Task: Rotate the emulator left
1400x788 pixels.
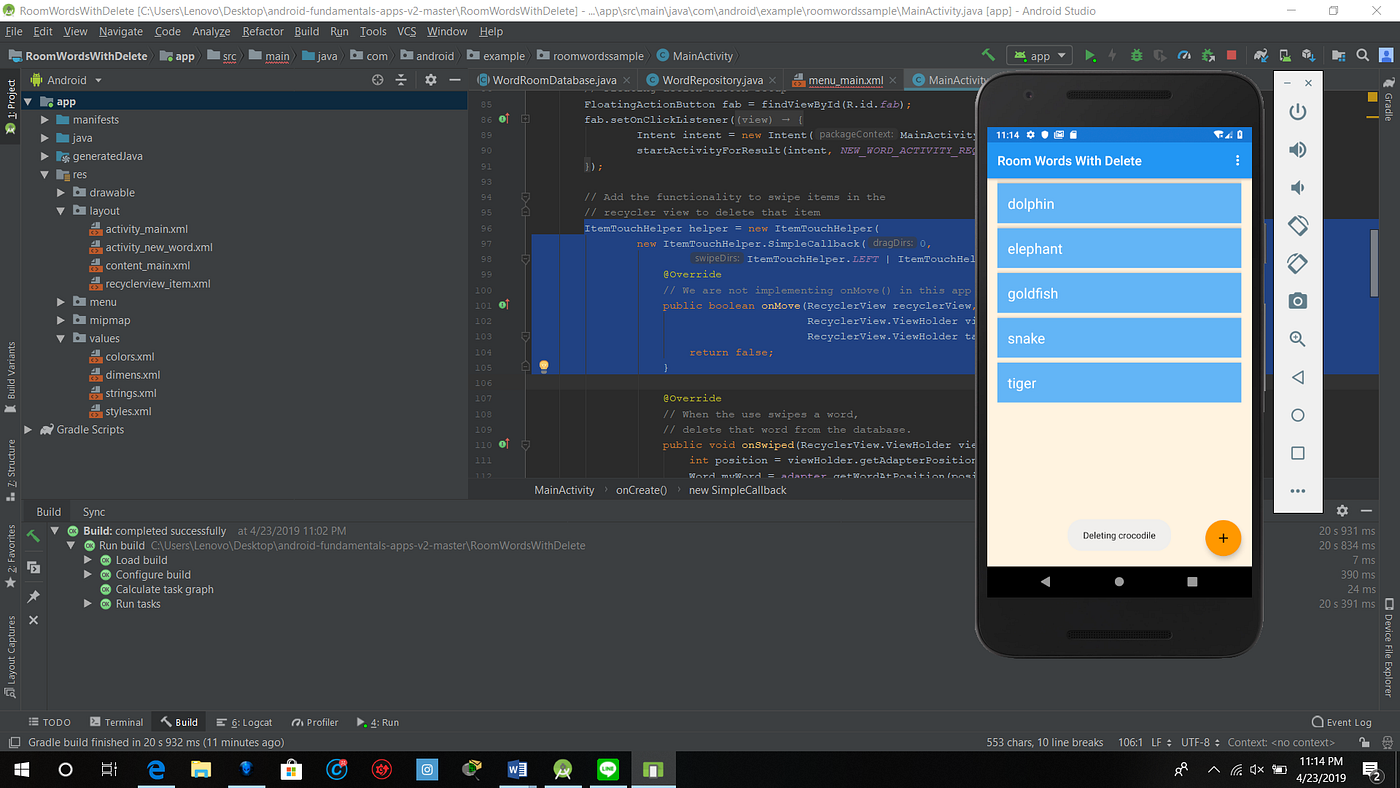Action: point(1297,225)
